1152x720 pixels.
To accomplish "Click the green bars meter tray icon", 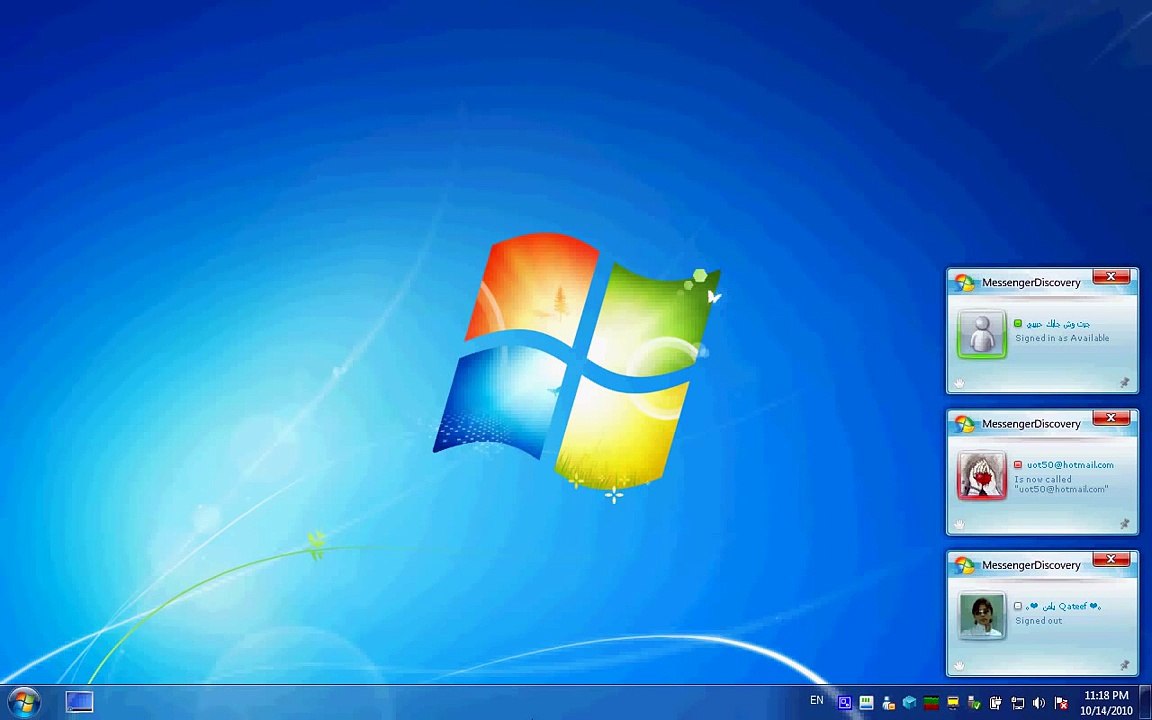I will 866,703.
